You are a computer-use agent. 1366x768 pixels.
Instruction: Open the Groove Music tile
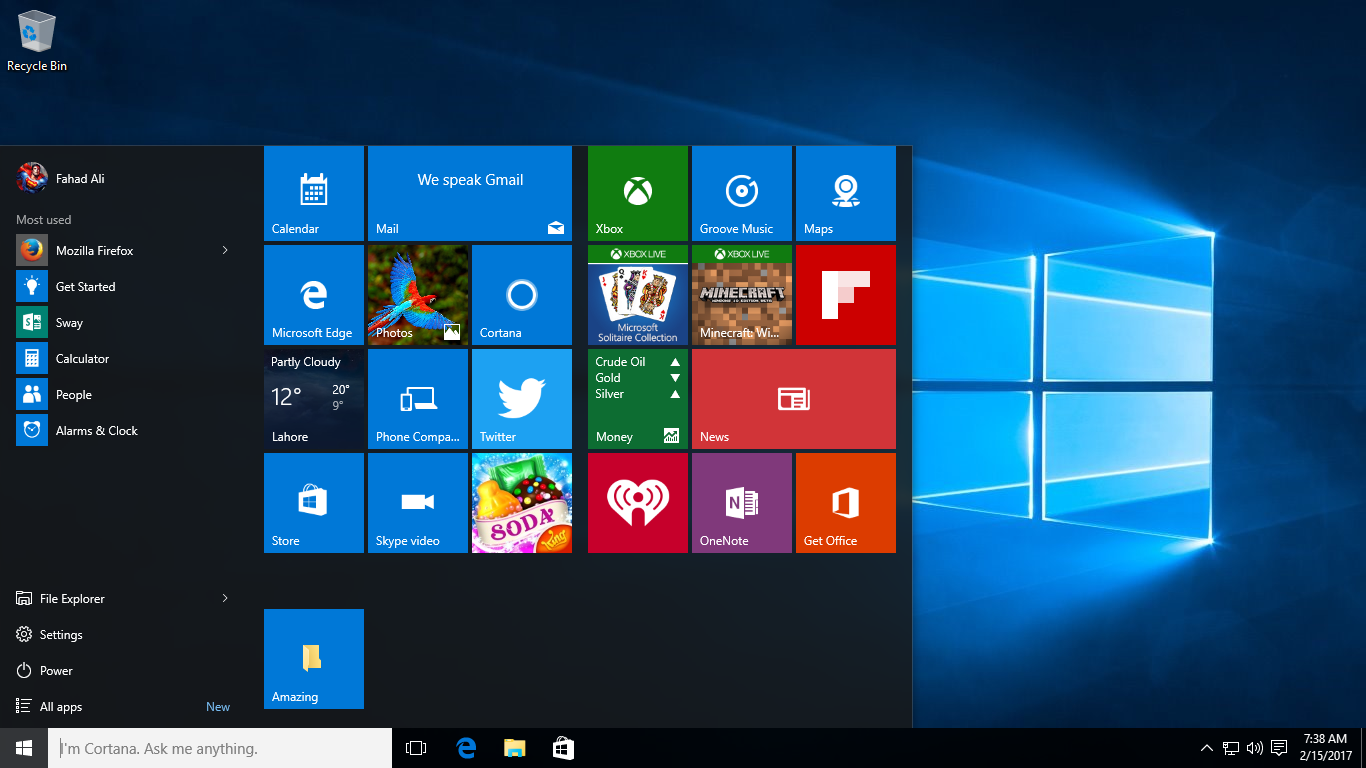tap(742, 193)
